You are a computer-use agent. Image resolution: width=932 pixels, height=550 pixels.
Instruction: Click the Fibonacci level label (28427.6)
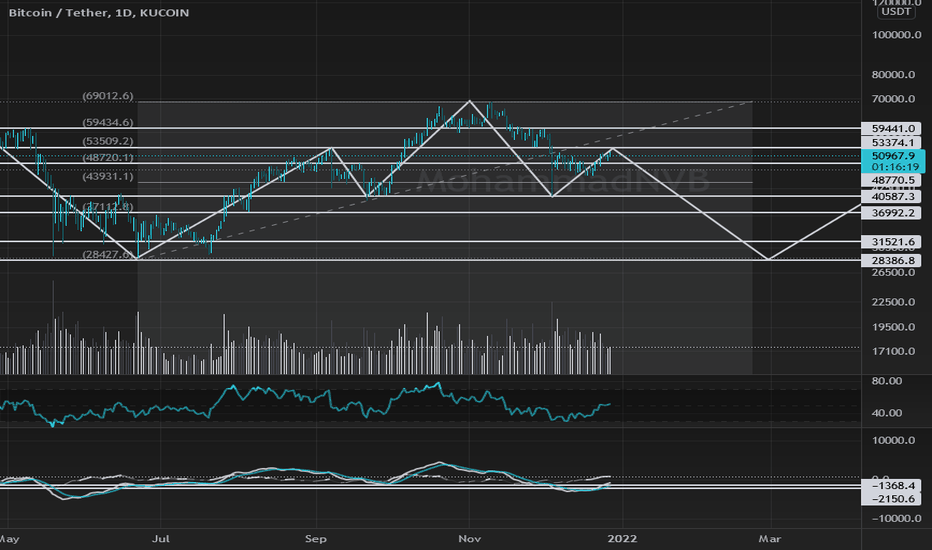(108, 254)
